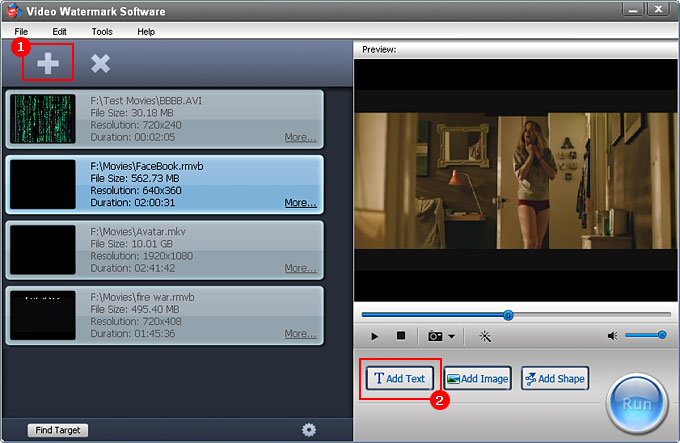
Task: Open More link for FaceBook.rmvb
Action: (300, 202)
